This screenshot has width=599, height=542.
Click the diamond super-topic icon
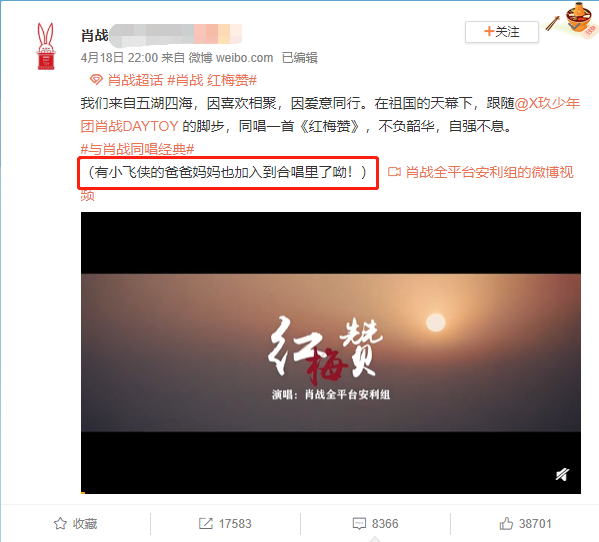pos(96,80)
